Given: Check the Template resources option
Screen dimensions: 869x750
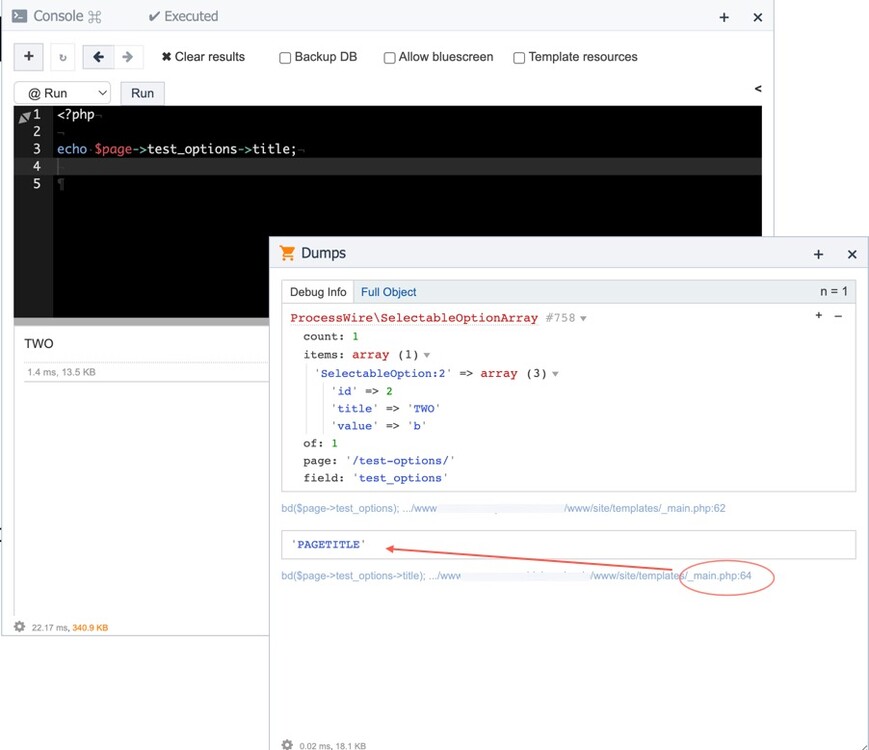Looking at the screenshot, I should (x=519, y=58).
